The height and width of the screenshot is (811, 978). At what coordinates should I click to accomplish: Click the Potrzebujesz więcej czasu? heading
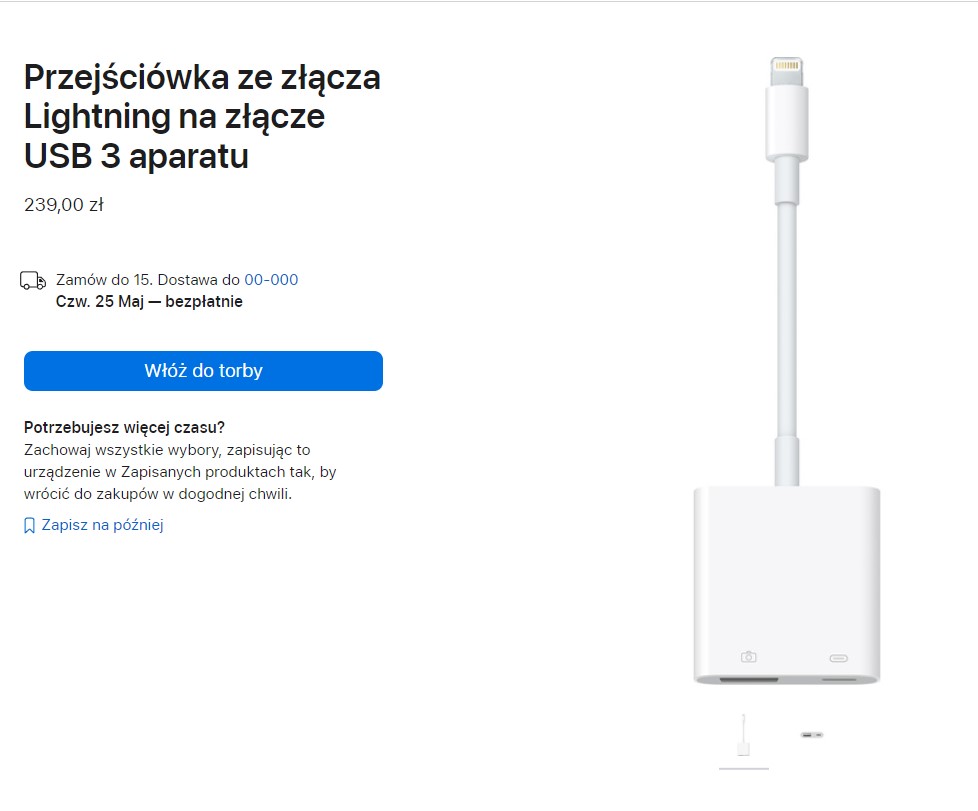124,427
